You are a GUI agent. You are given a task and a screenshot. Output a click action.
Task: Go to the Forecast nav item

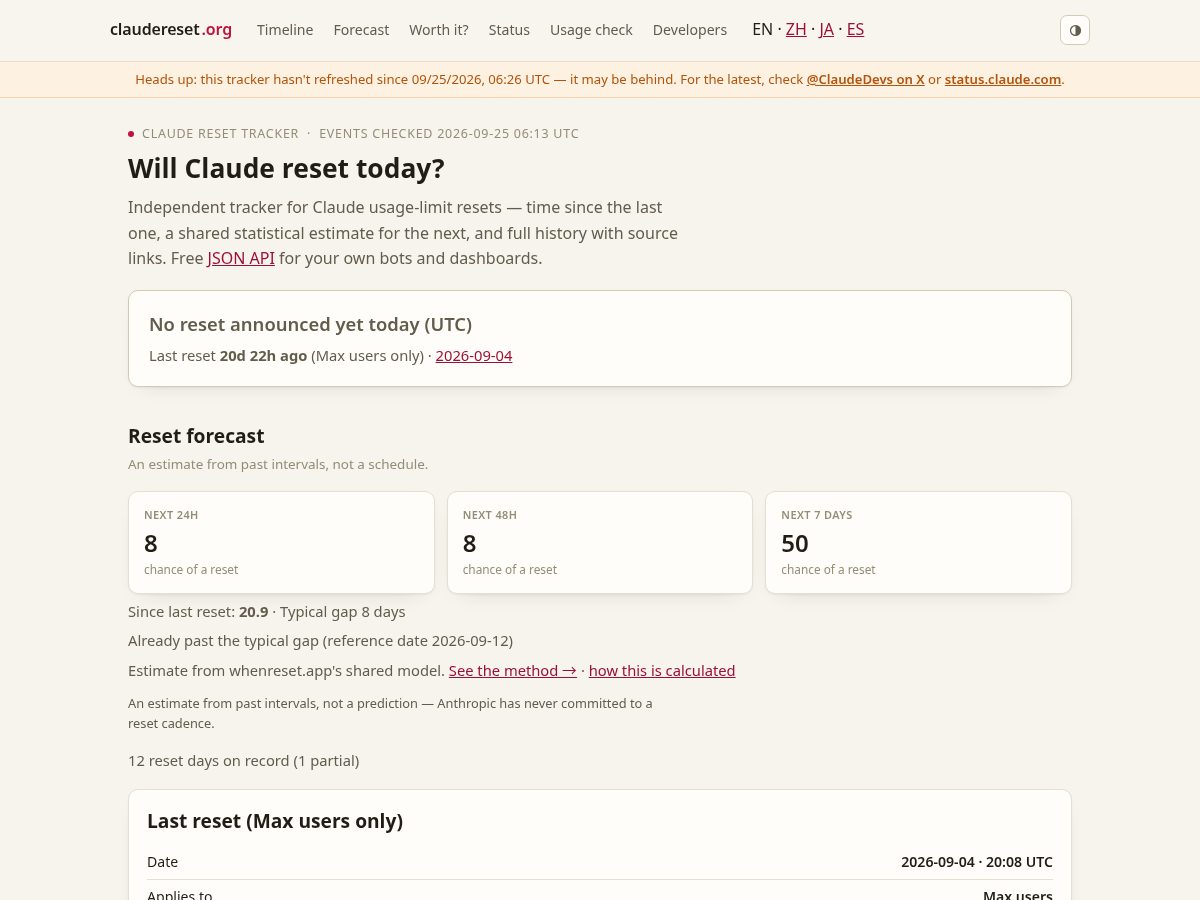pyautogui.click(x=361, y=30)
